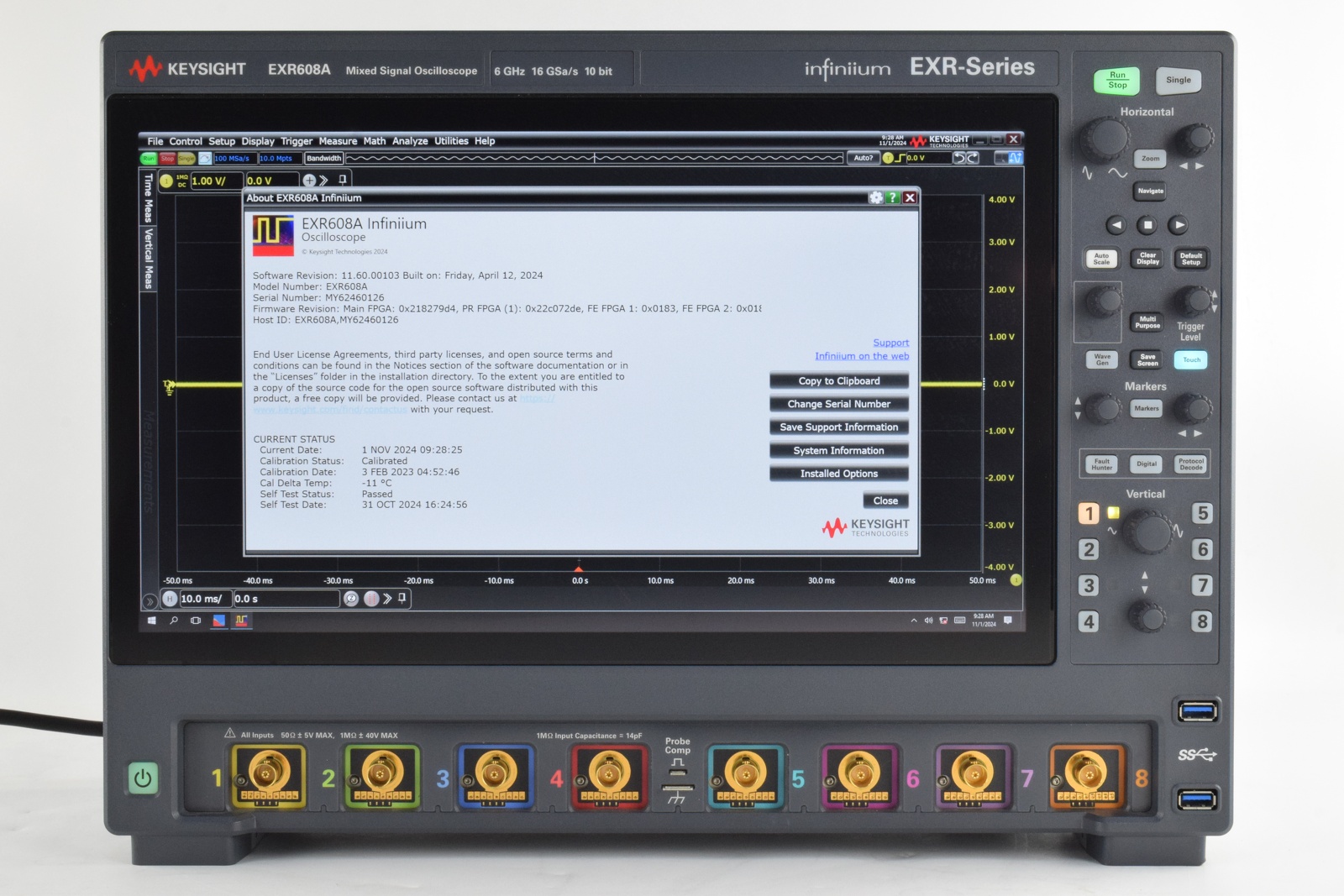
Task: Select the rising edge trigger slope icon
Action: (900, 158)
